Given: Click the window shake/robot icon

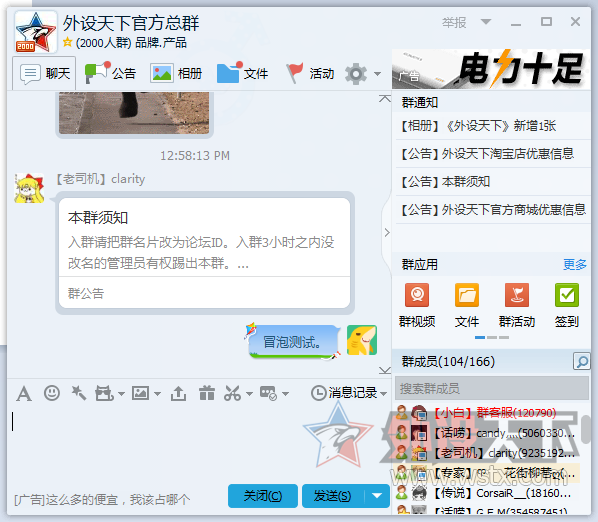Looking at the screenshot, I should pos(104,393).
